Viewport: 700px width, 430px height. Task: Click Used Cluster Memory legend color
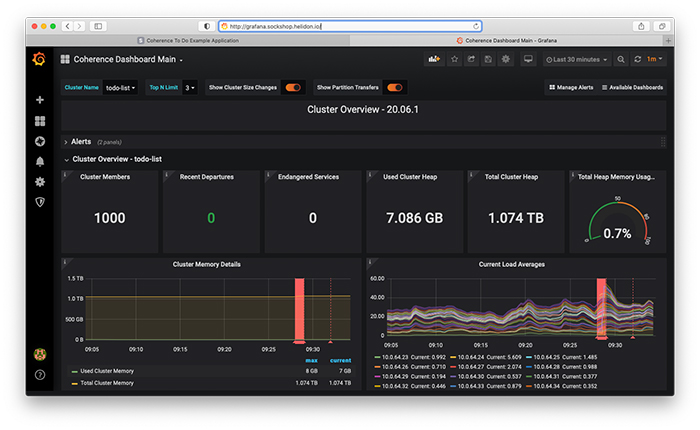[75, 372]
